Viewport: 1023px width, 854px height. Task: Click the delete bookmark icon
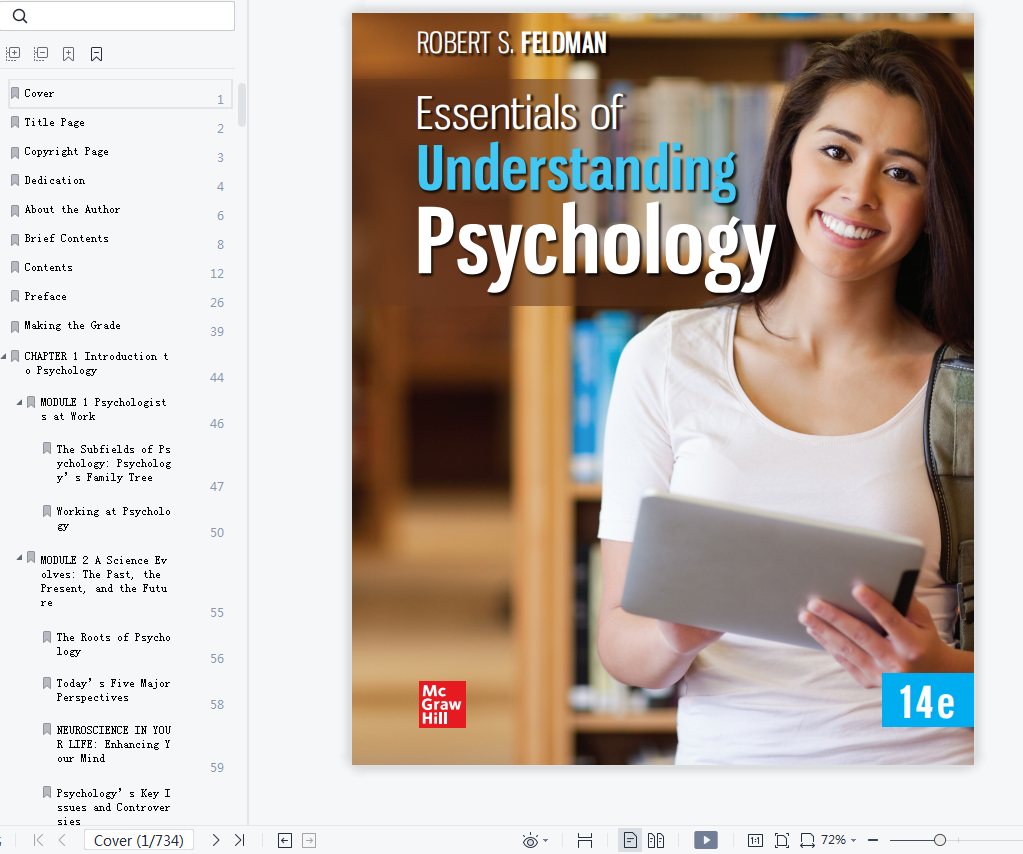point(97,54)
